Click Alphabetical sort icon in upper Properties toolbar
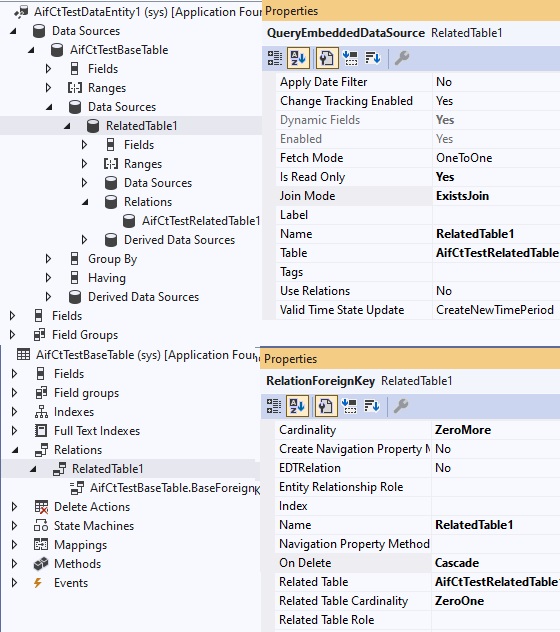Viewport: 560px width, 632px height. point(298,58)
